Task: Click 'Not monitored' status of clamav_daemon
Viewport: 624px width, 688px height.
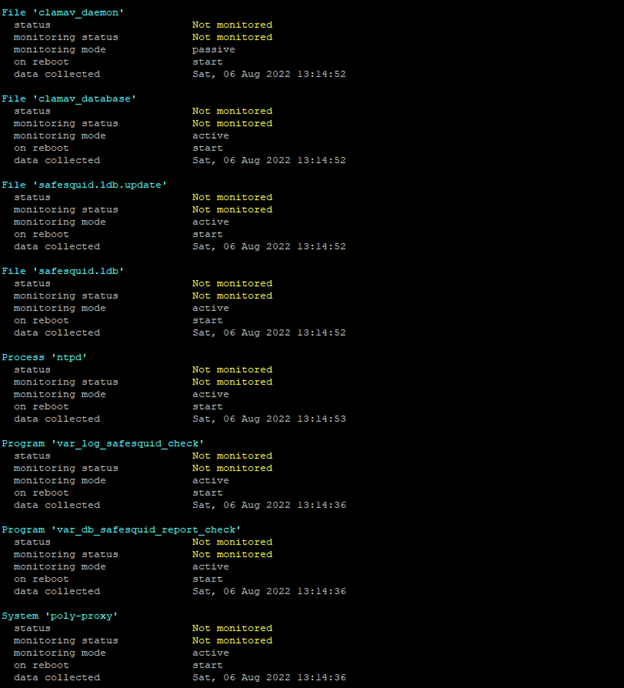Action: click(x=231, y=24)
